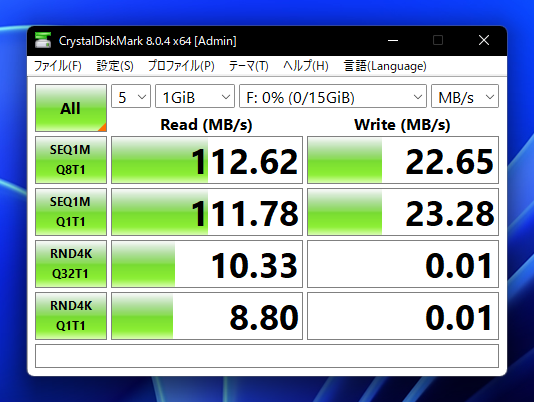Open the 設定(S) menu

click(115, 66)
